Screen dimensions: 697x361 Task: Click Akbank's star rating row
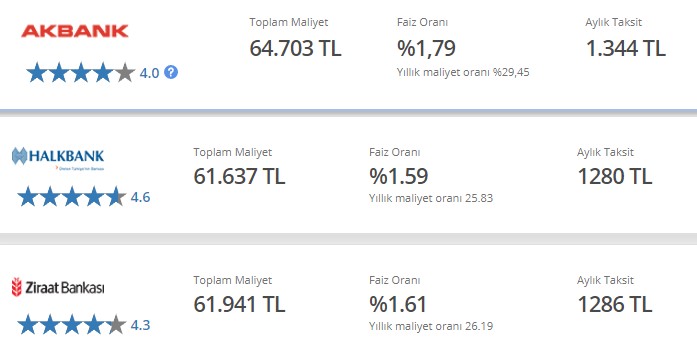(80, 72)
